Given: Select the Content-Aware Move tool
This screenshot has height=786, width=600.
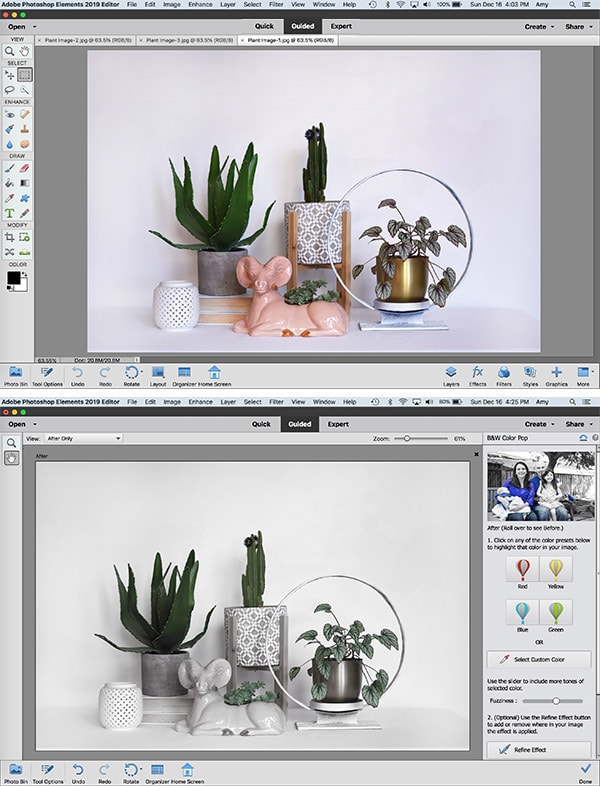Looking at the screenshot, I should click(x=9, y=252).
